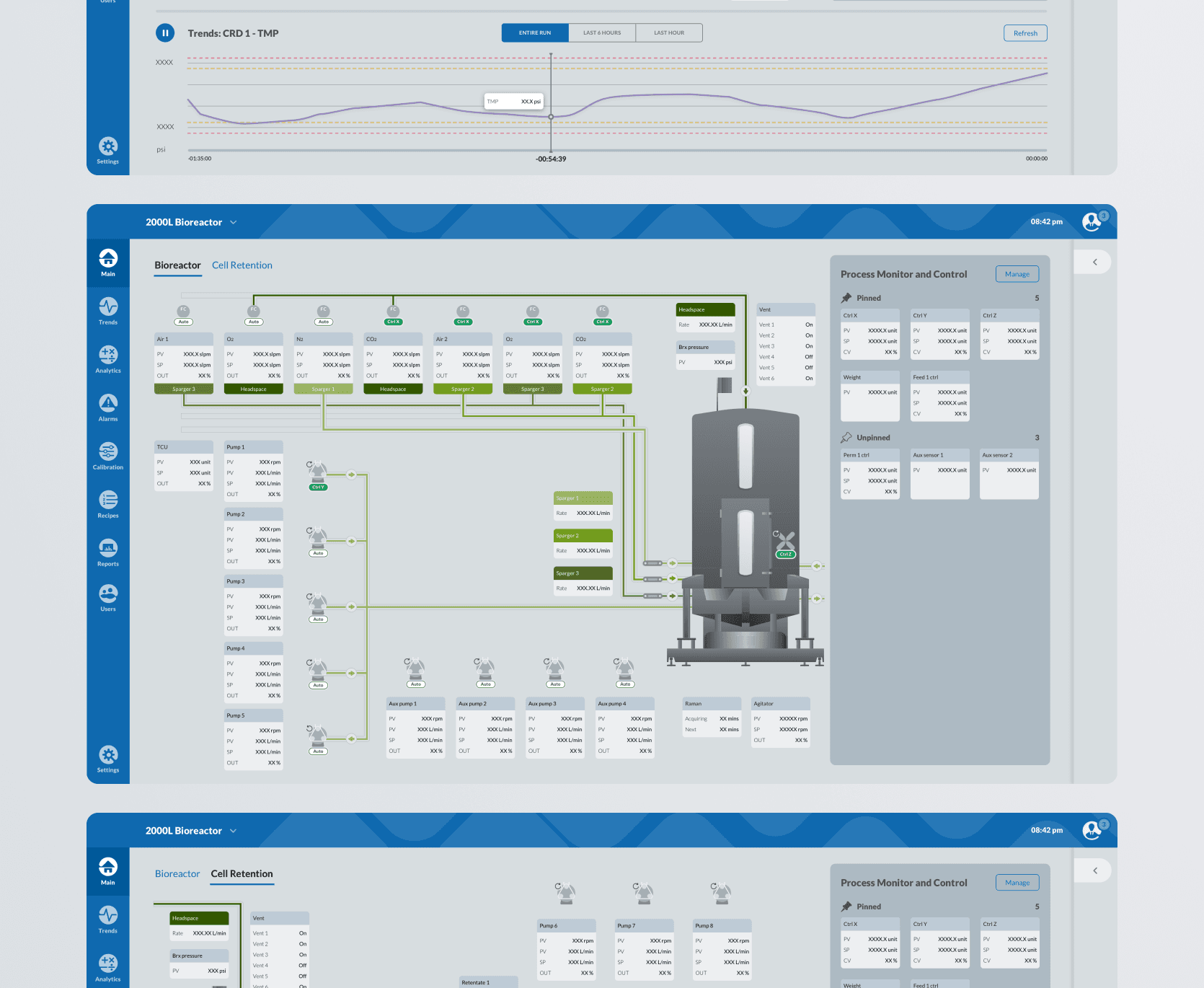This screenshot has height=988, width=1204.
Task: Select the Pump 1 pump icon above Ctrl Y
Action: click(317, 472)
